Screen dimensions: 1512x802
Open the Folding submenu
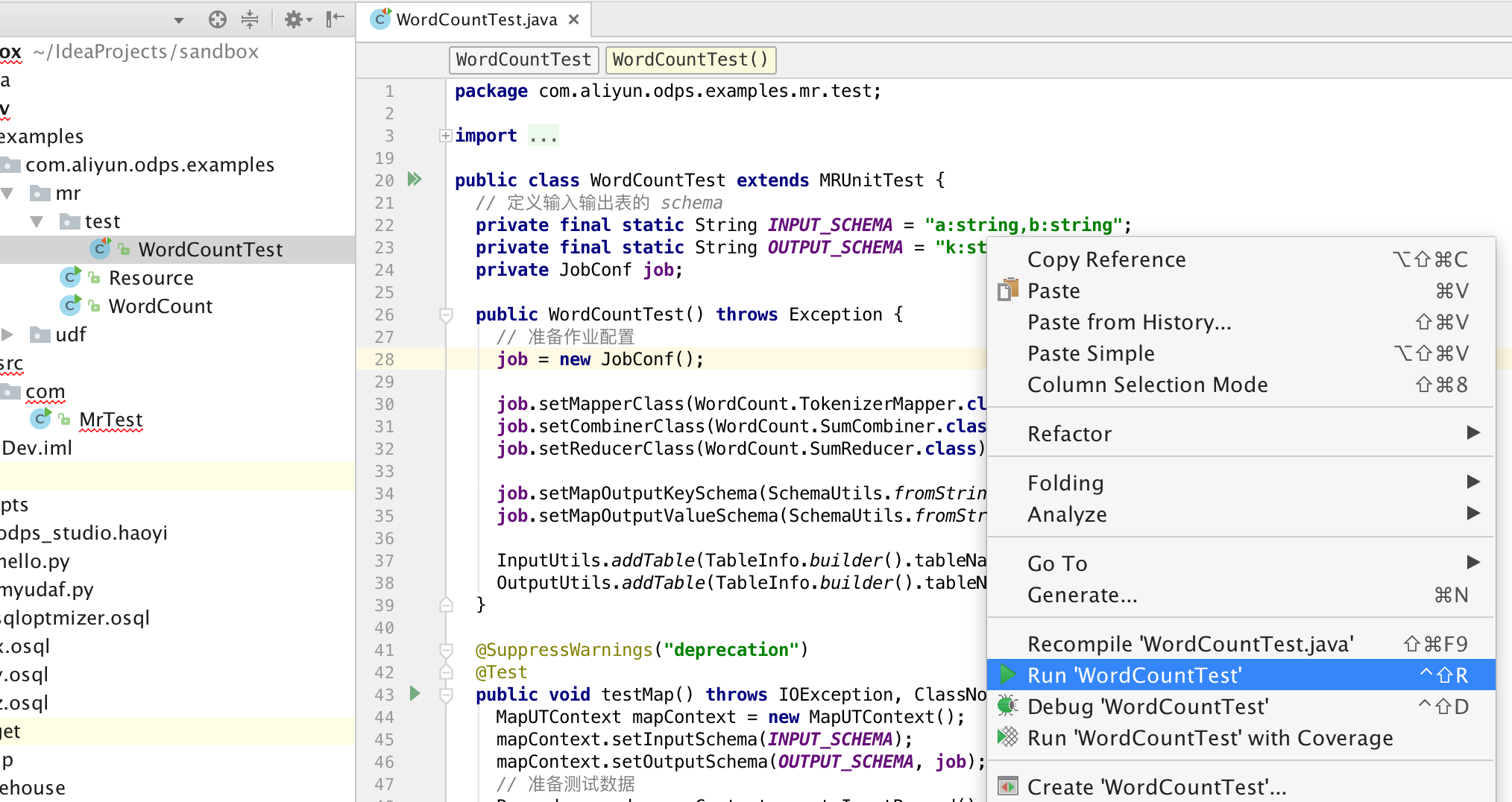coord(1241,483)
